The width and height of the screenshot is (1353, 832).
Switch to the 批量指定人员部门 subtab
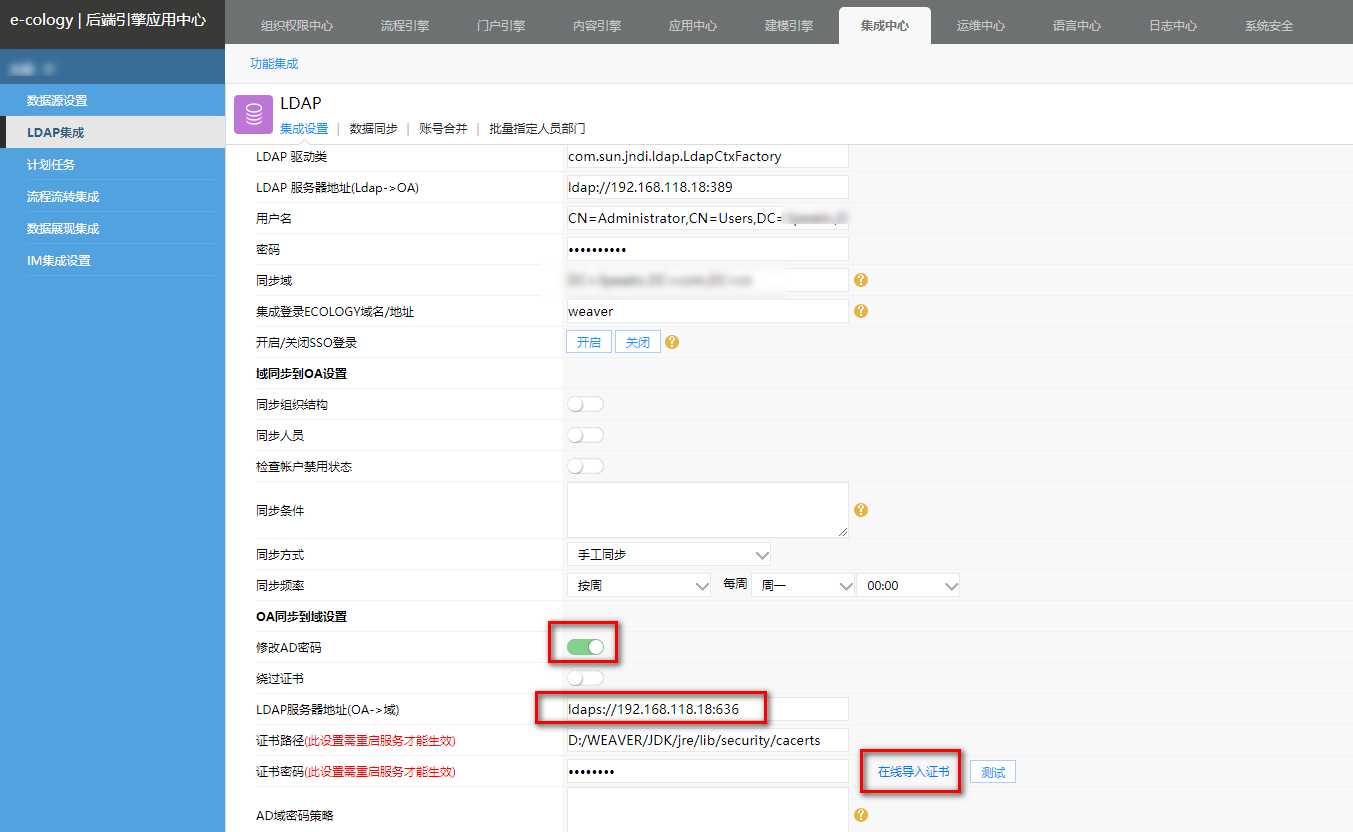coord(537,128)
